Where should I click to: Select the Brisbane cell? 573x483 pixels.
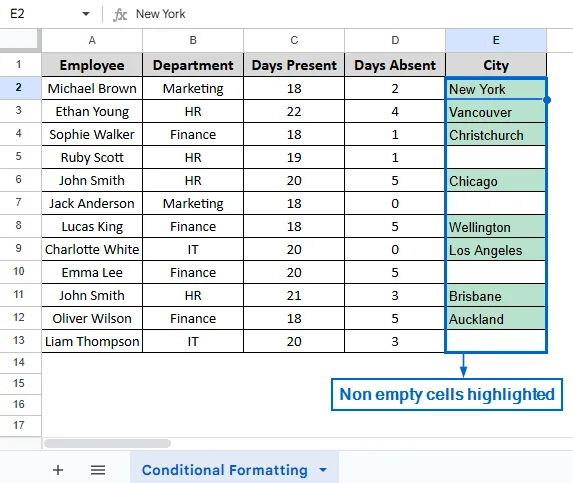pos(496,295)
